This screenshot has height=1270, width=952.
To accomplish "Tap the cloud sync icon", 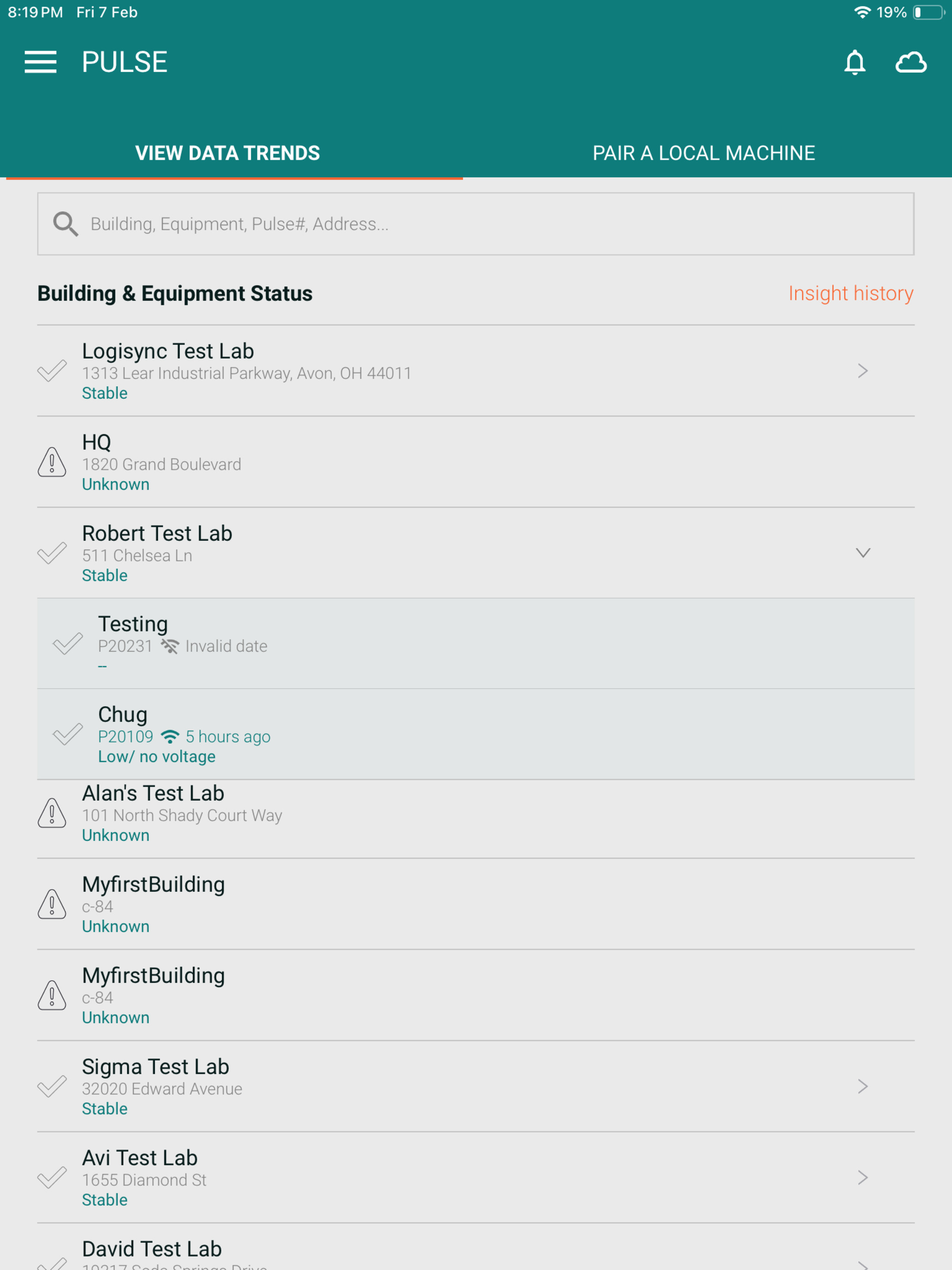I will [910, 62].
